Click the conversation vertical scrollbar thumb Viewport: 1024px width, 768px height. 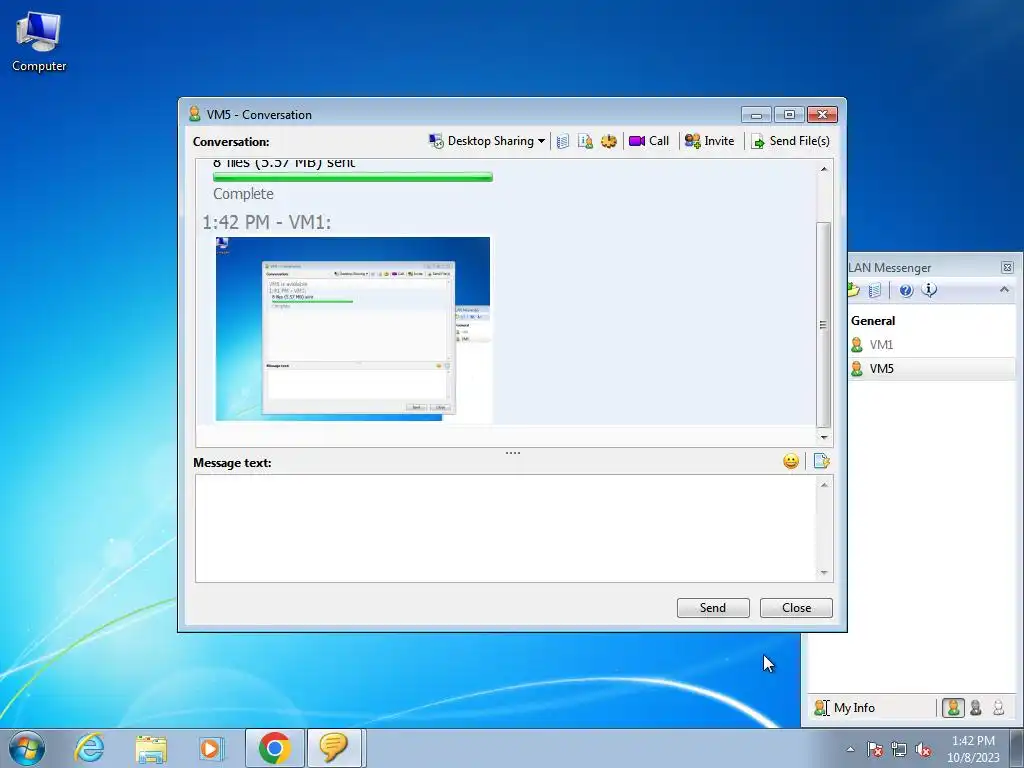(824, 325)
